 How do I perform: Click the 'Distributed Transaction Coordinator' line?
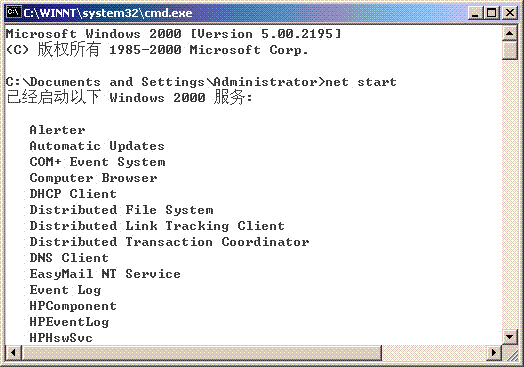[169, 242]
